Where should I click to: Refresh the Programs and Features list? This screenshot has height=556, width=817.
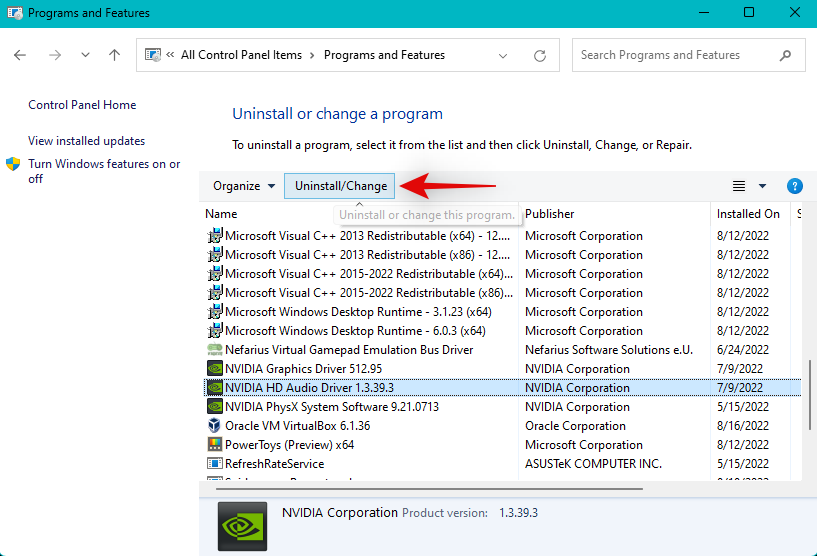click(x=540, y=55)
